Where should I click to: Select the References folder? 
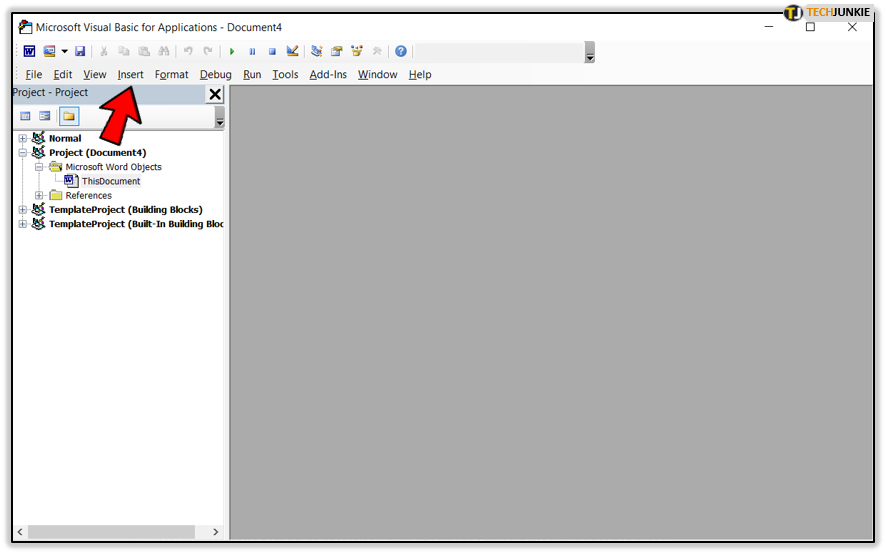tap(89, 196)
